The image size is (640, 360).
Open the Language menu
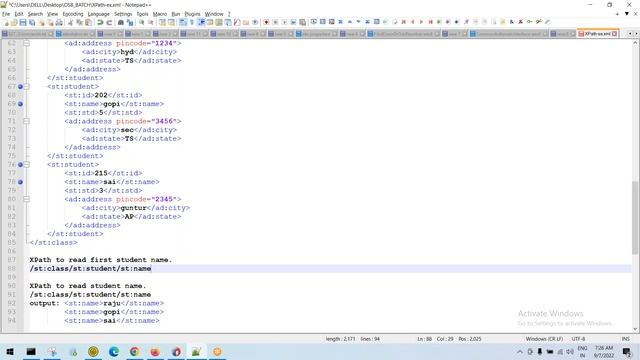coord(98,14)
